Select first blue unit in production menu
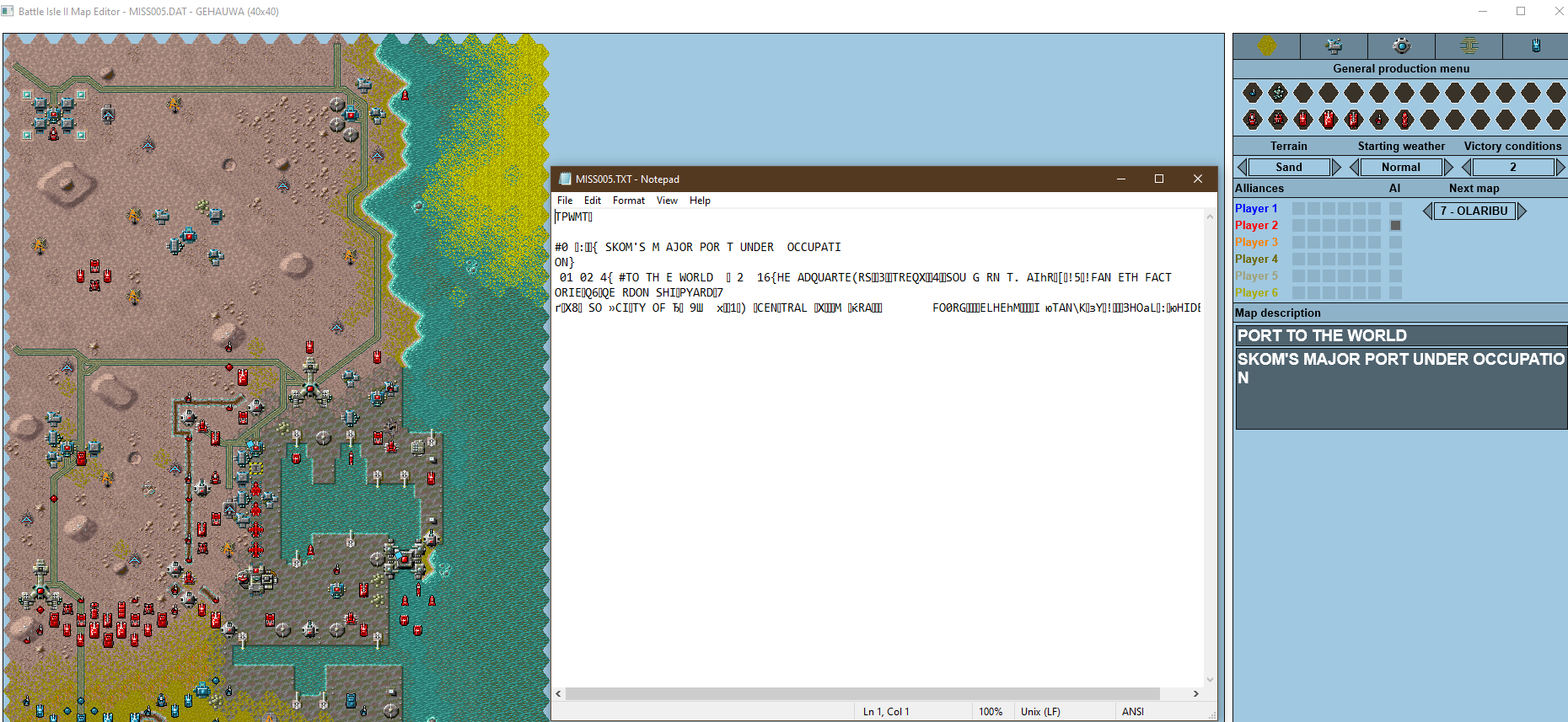 click(1253, 93)
